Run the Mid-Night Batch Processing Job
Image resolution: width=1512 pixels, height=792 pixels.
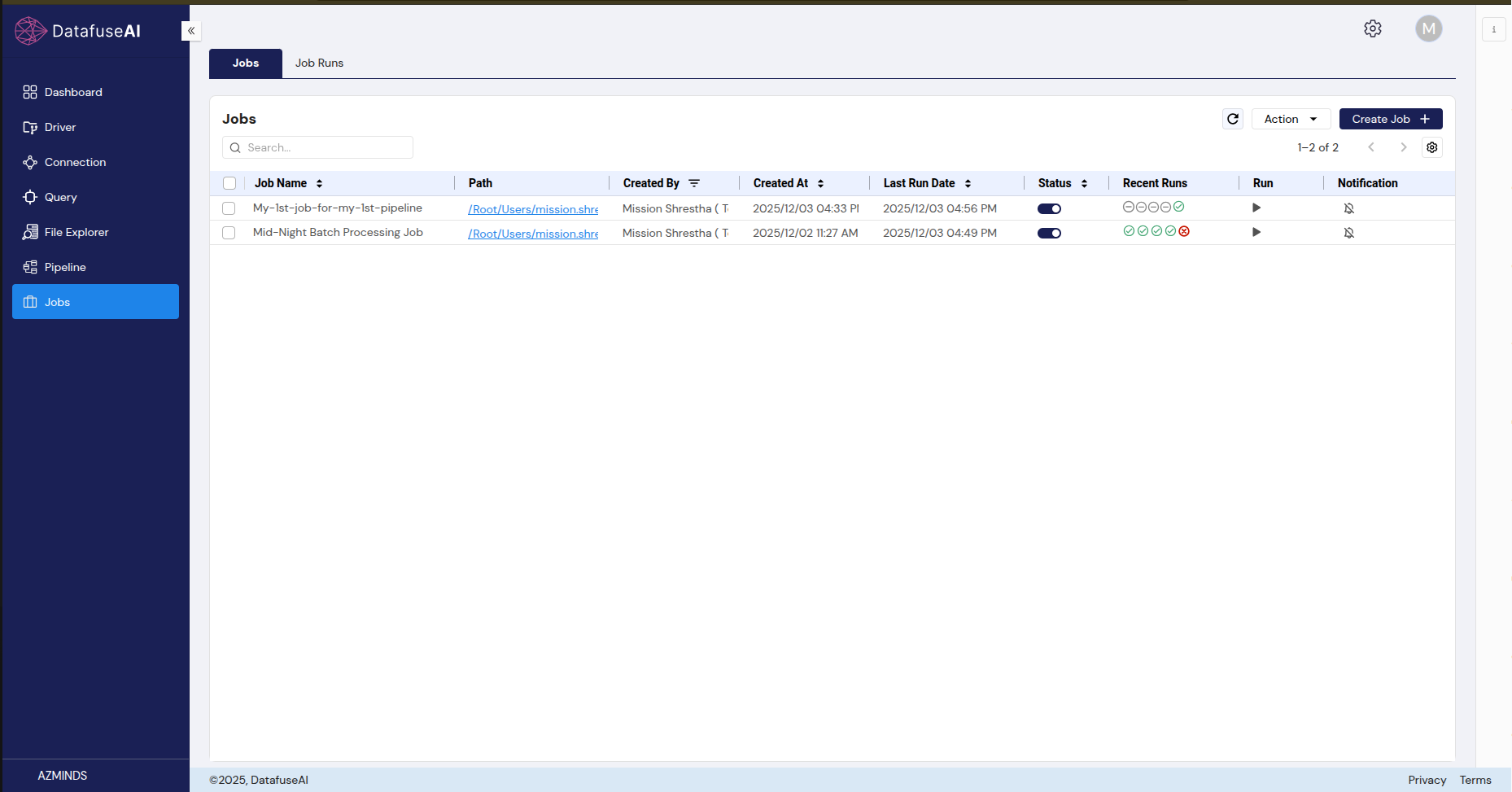1256,233
